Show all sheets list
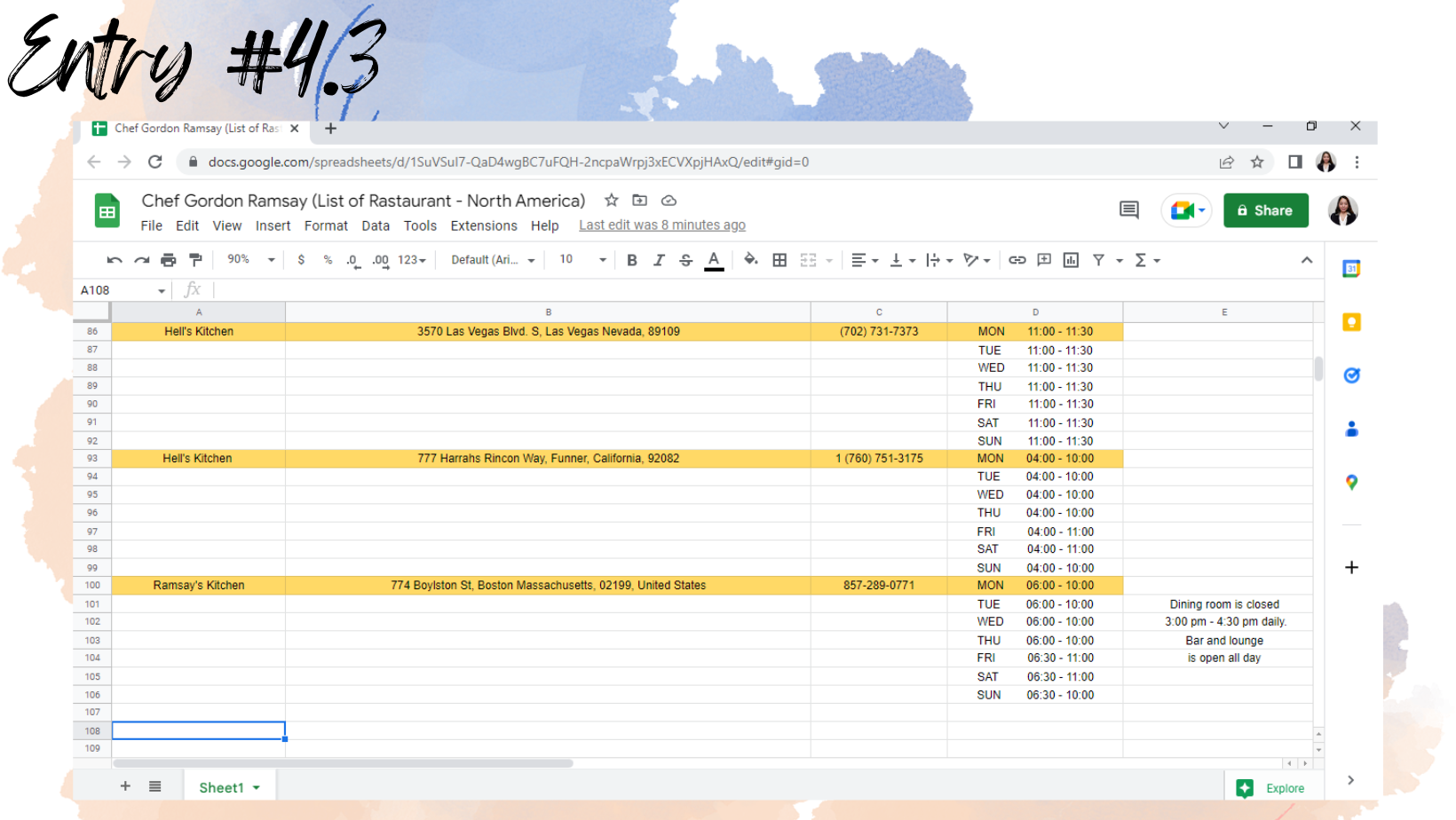1456x820 pixels. (x=155, y=786)
